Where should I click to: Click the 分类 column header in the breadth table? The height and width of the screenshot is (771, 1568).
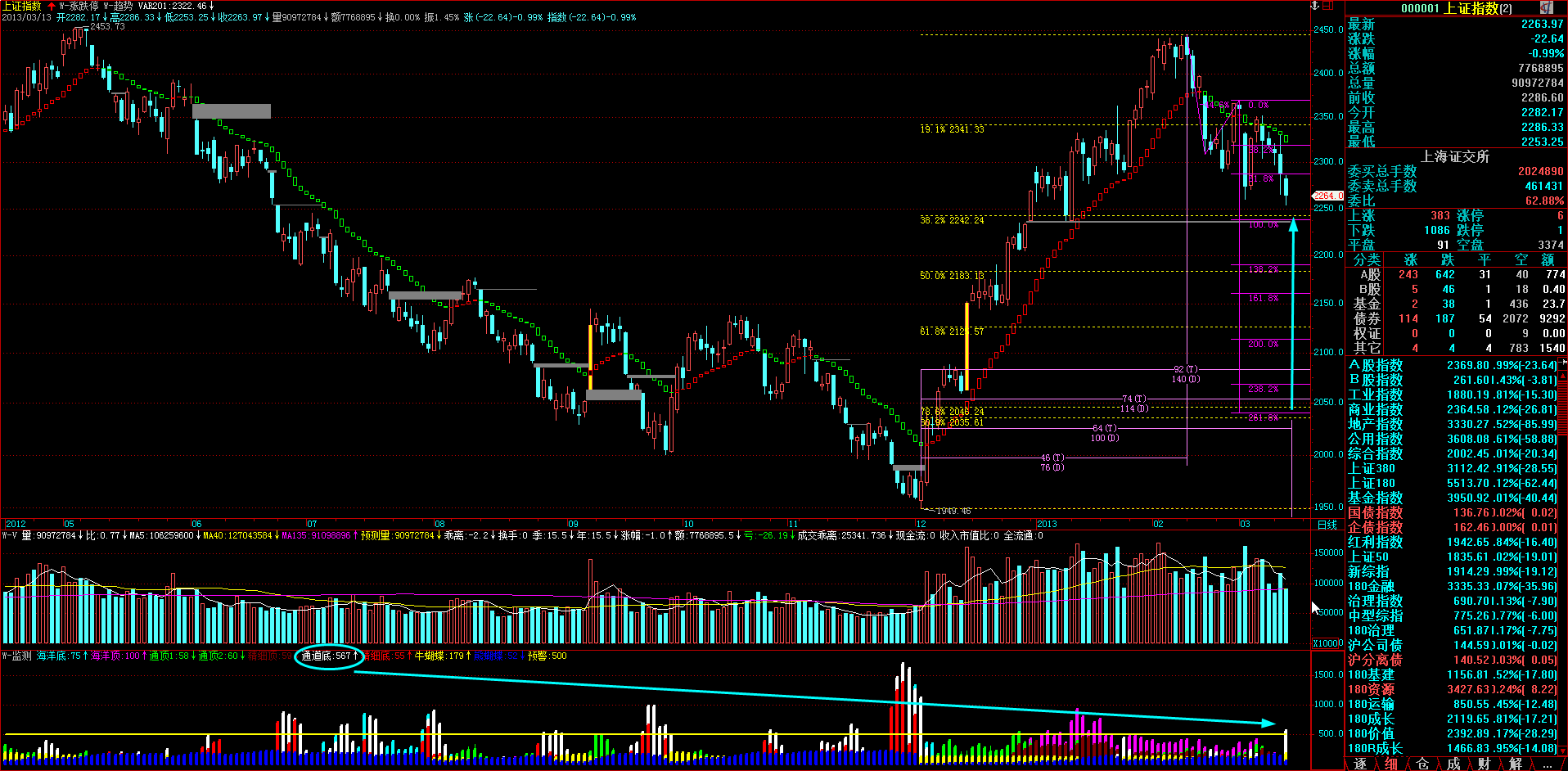point(1366,259)
